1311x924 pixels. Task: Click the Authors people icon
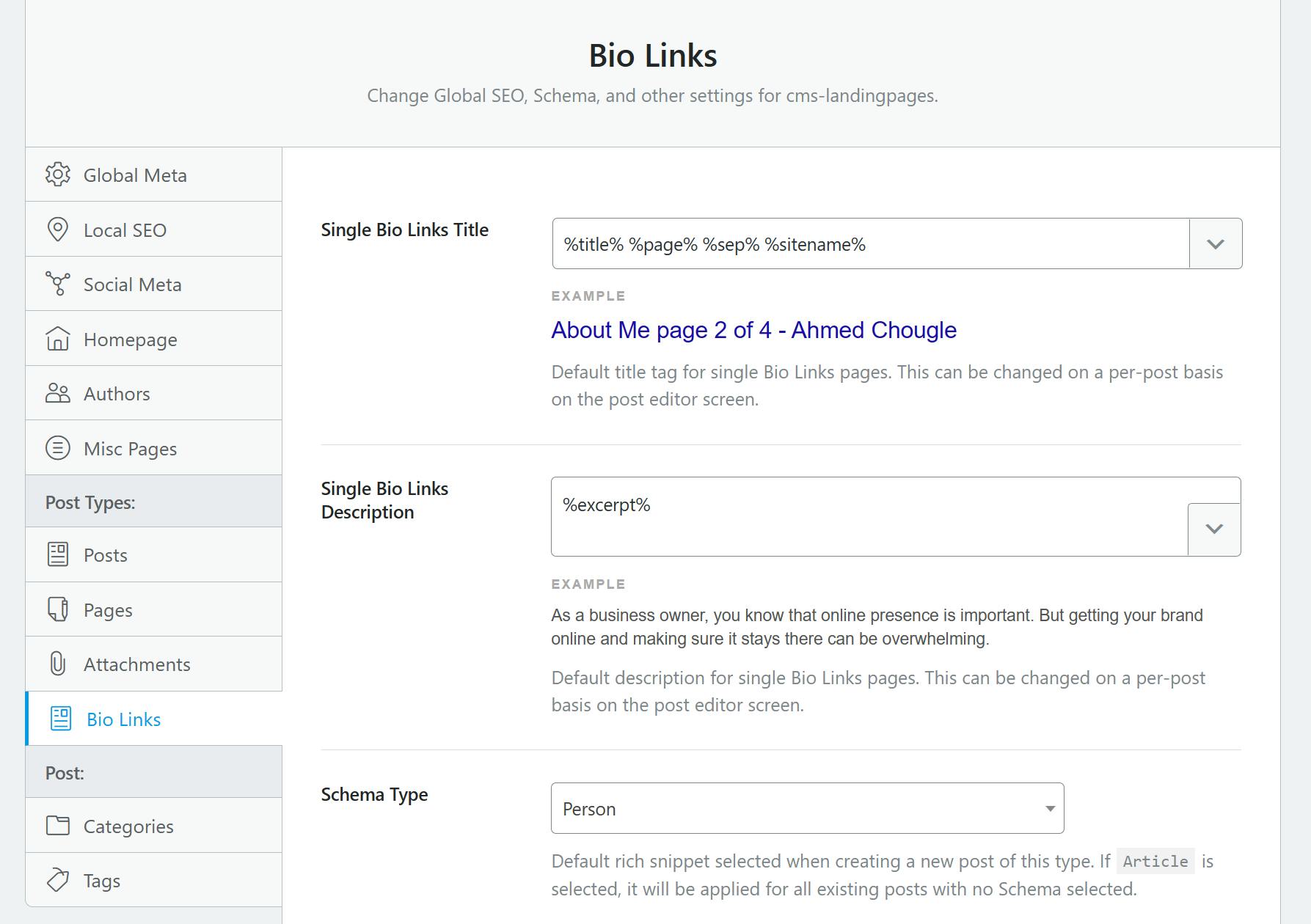pyautogui.click(x=58, y=393)
